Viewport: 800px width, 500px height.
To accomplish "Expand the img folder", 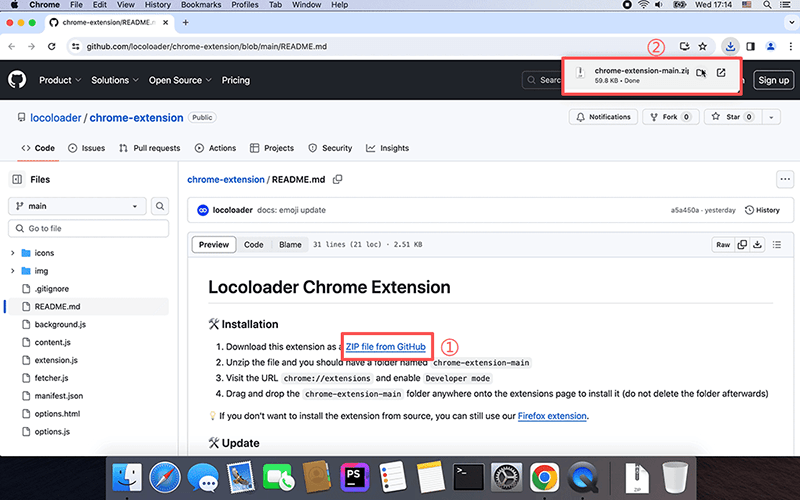I will [x=13, y=270].
